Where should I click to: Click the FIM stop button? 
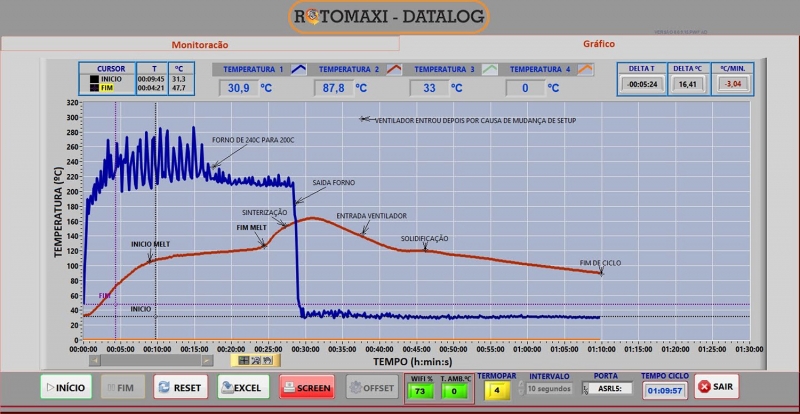tap(122, 387)
